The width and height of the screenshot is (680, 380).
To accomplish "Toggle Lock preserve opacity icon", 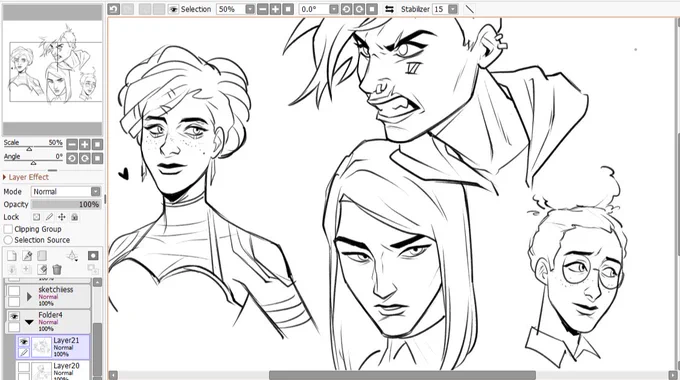I will point(36,217).
